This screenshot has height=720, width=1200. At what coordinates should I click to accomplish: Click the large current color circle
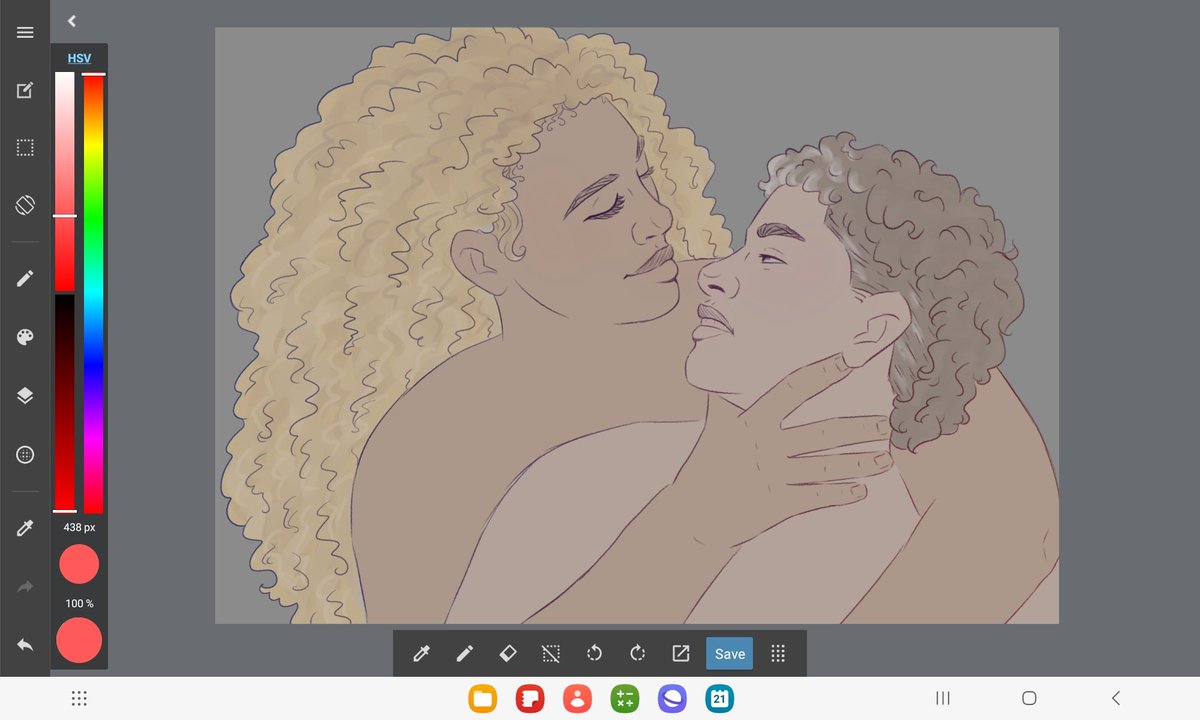(79, 640)
